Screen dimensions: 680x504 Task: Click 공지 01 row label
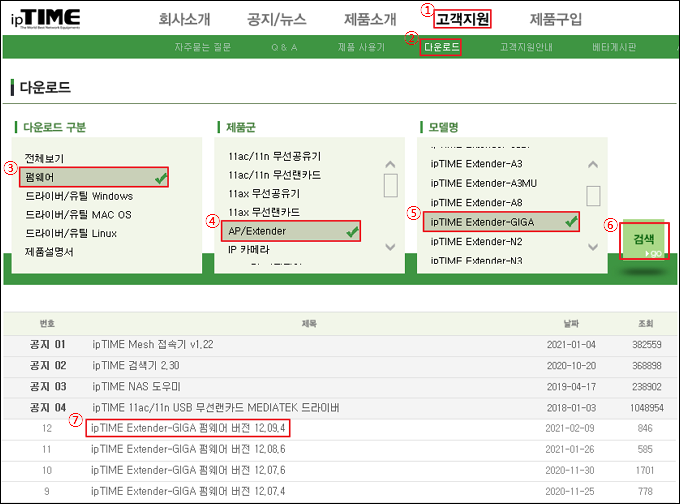click(x=47, y=344)
